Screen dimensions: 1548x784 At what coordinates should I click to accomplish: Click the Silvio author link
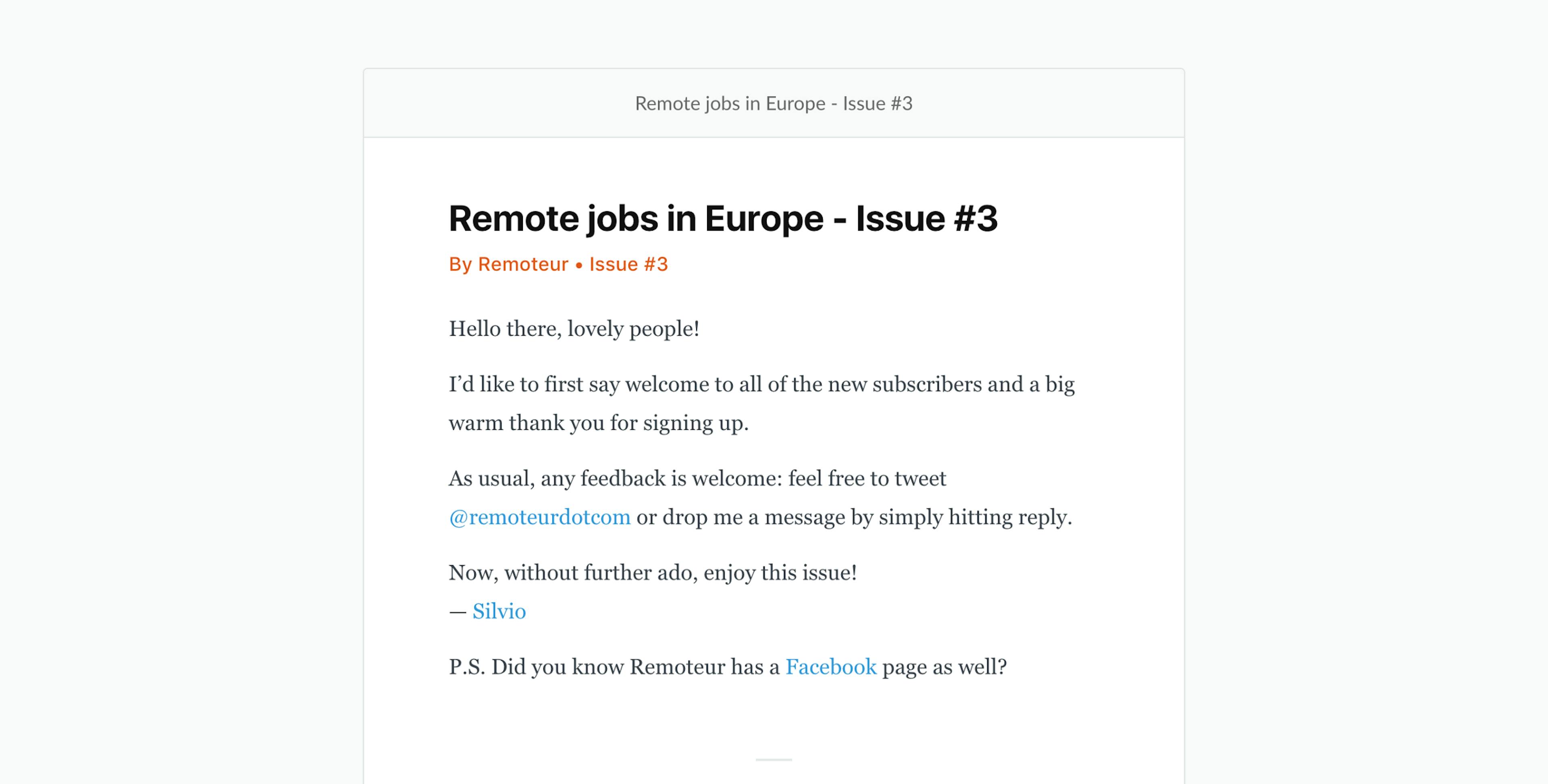[x=499, y=611]
